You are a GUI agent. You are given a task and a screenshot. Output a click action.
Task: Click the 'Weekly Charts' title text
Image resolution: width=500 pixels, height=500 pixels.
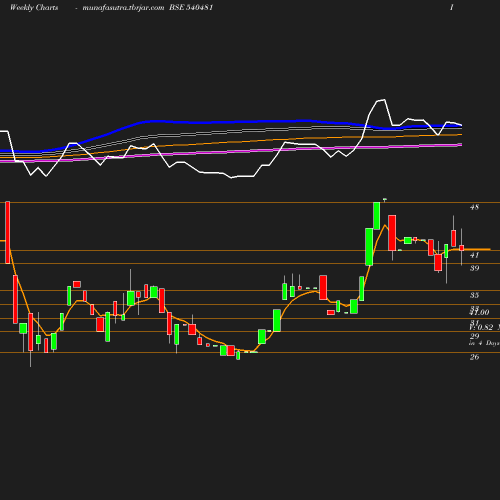point(34,8)
